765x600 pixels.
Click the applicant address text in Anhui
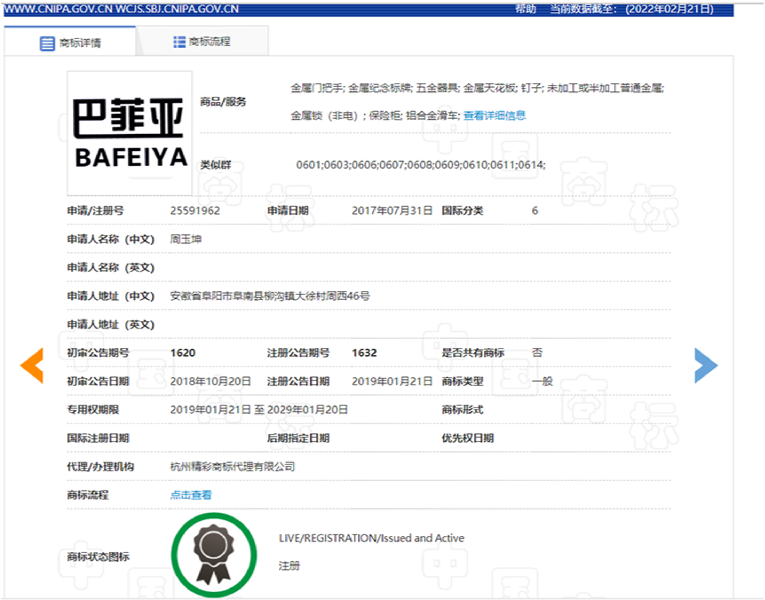coord(270,296)
